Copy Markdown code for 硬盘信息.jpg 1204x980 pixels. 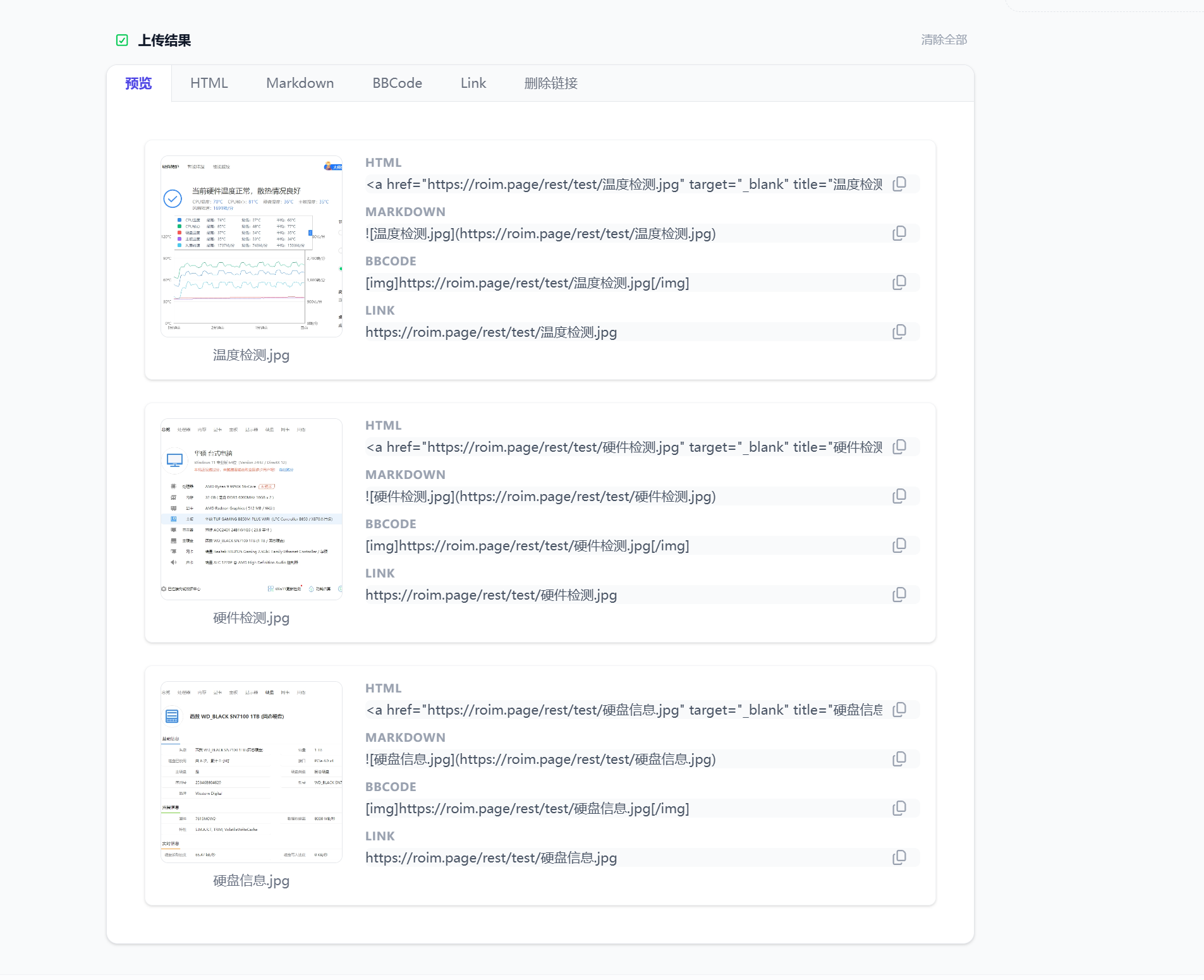pos(899,759)
